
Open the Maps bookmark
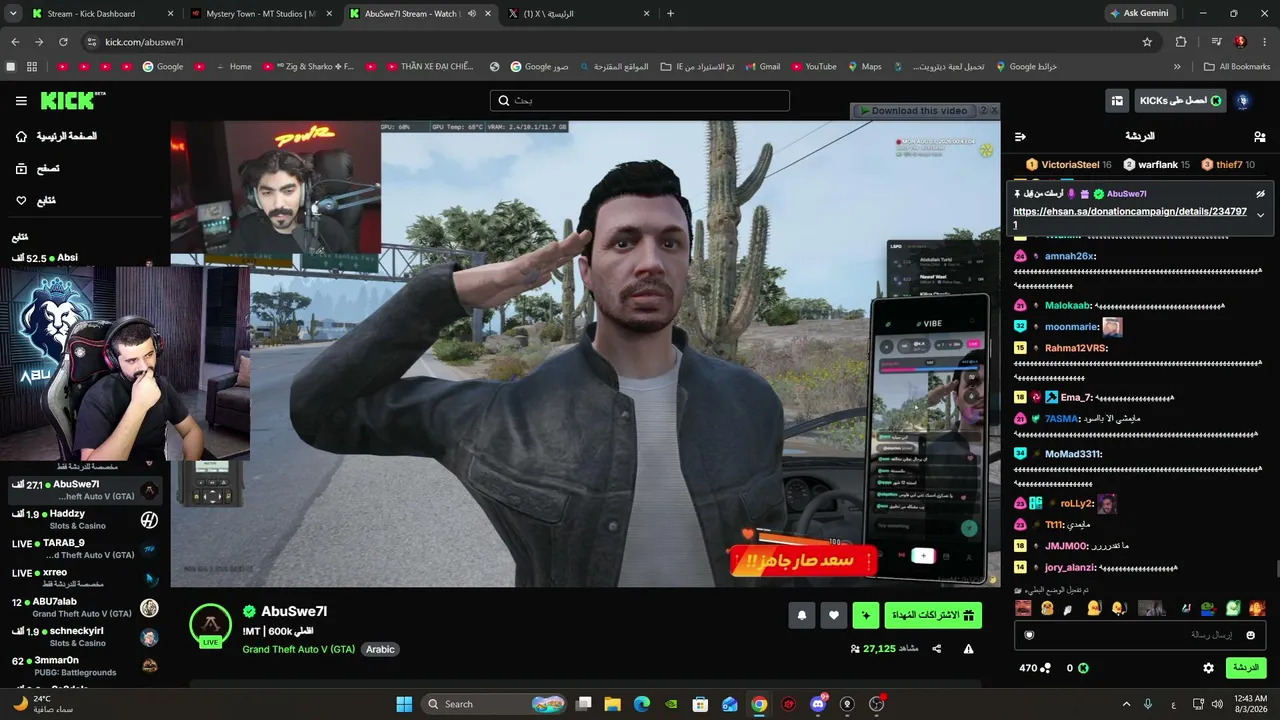[864, 67]
